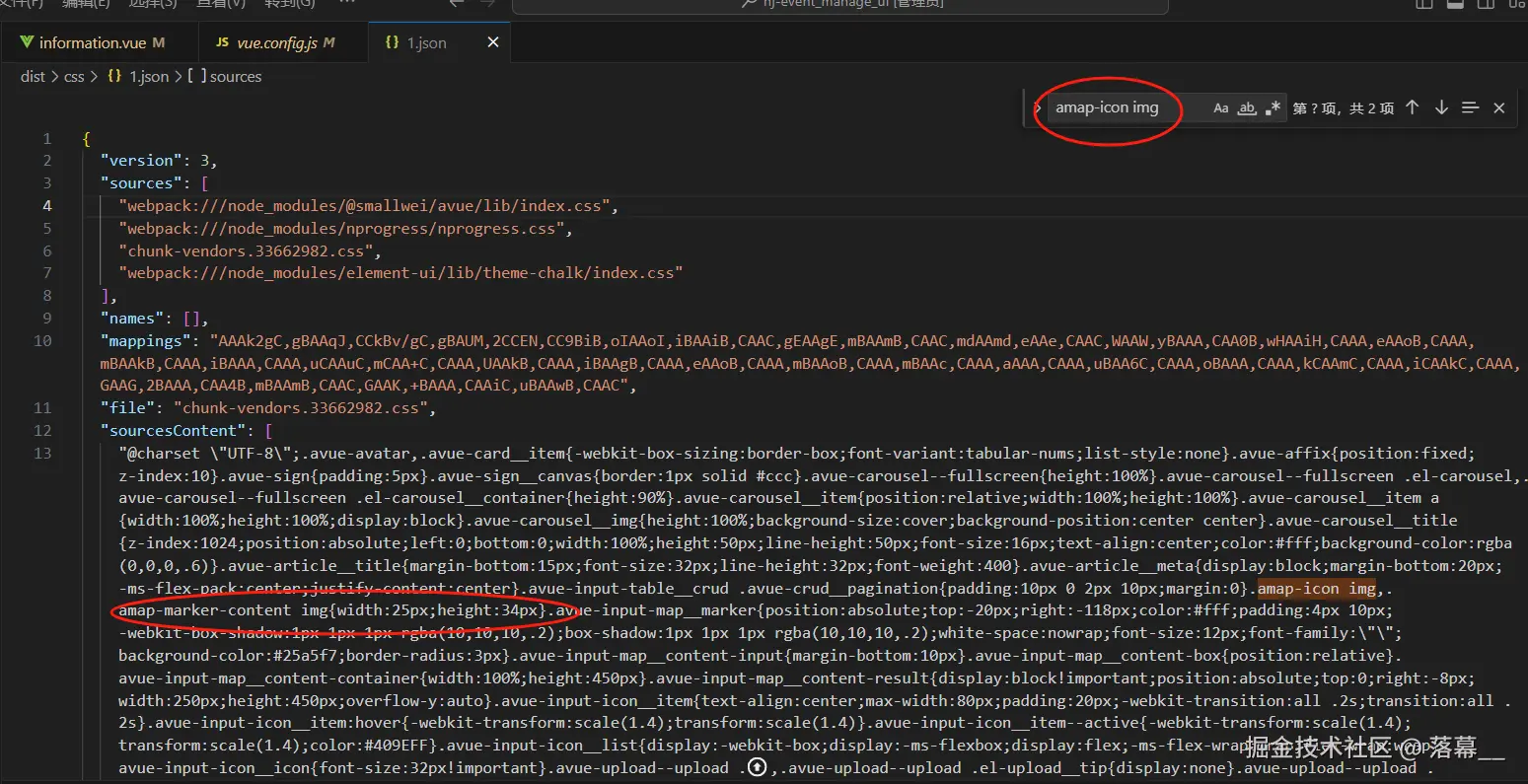1528x784 pixels.
Task: Click the highlighted amap-icon img match in code
Action: [x=1317, y=589]
